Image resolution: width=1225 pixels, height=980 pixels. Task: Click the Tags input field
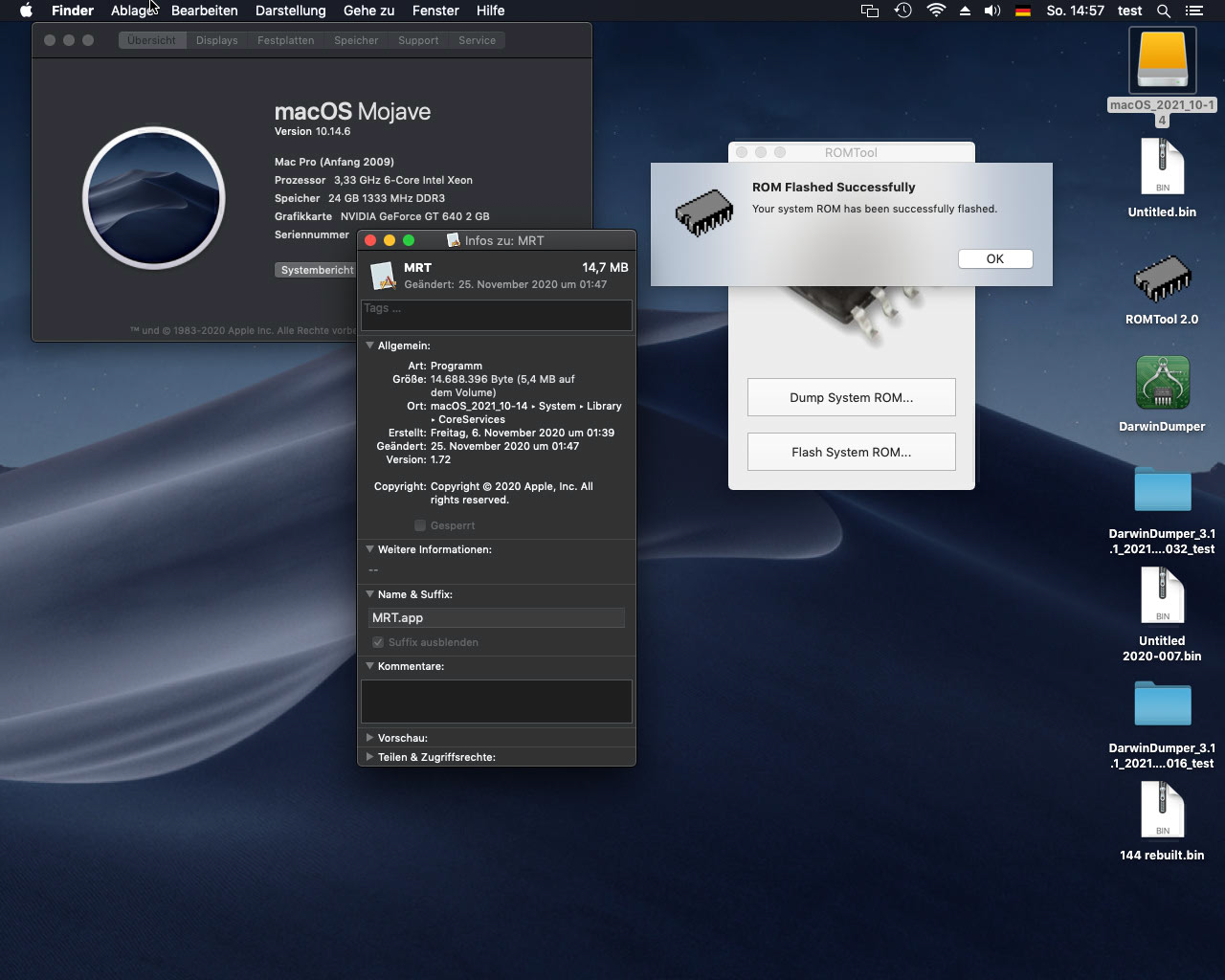[497, 315]
